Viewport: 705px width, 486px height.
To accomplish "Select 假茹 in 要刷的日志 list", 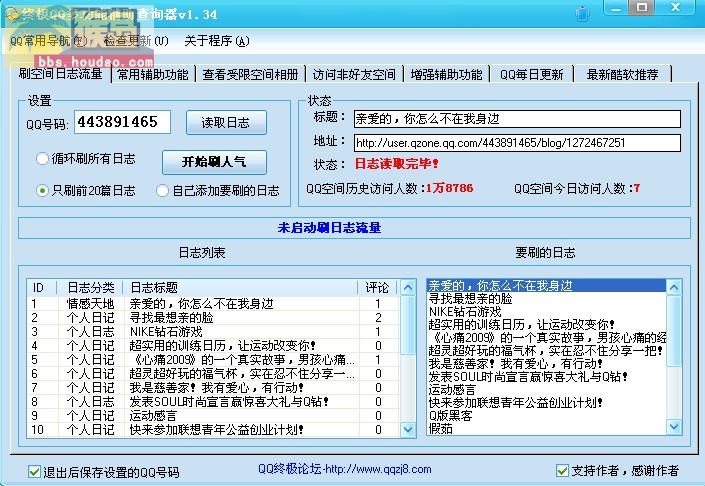I will click(547, 428).
